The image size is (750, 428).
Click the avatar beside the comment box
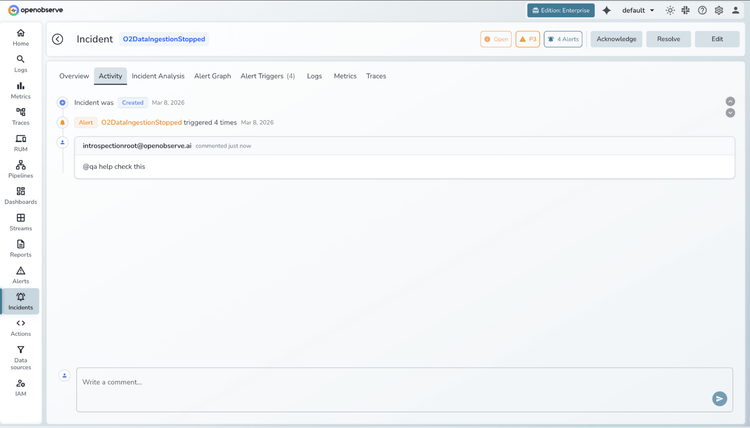(65, 375)
